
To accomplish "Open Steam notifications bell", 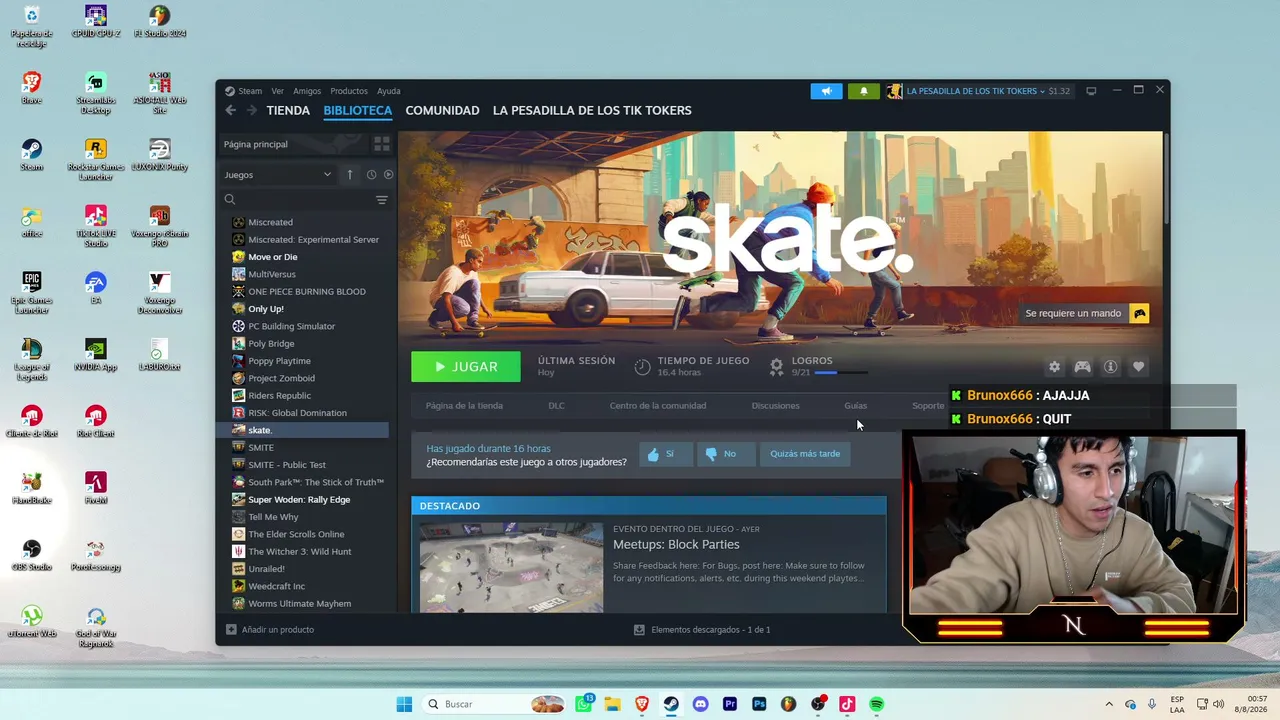I will [x=864, y=91].
